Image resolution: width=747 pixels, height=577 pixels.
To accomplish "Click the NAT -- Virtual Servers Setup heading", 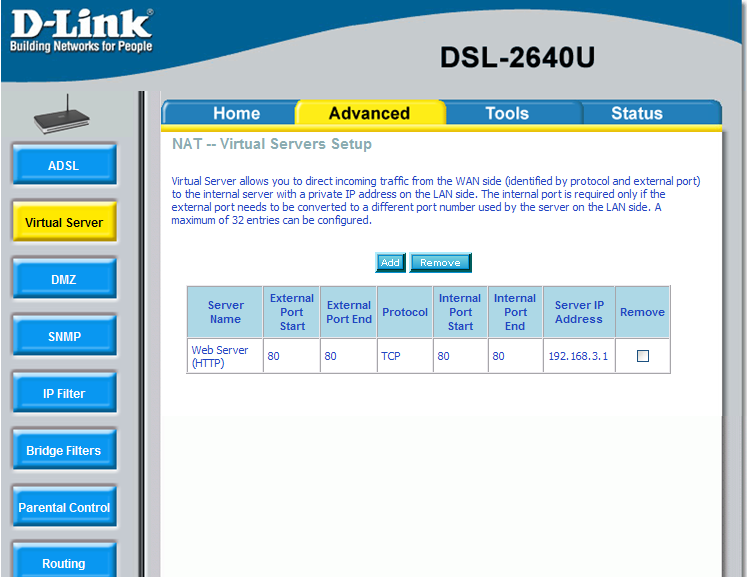I will (x=272, y=144).
